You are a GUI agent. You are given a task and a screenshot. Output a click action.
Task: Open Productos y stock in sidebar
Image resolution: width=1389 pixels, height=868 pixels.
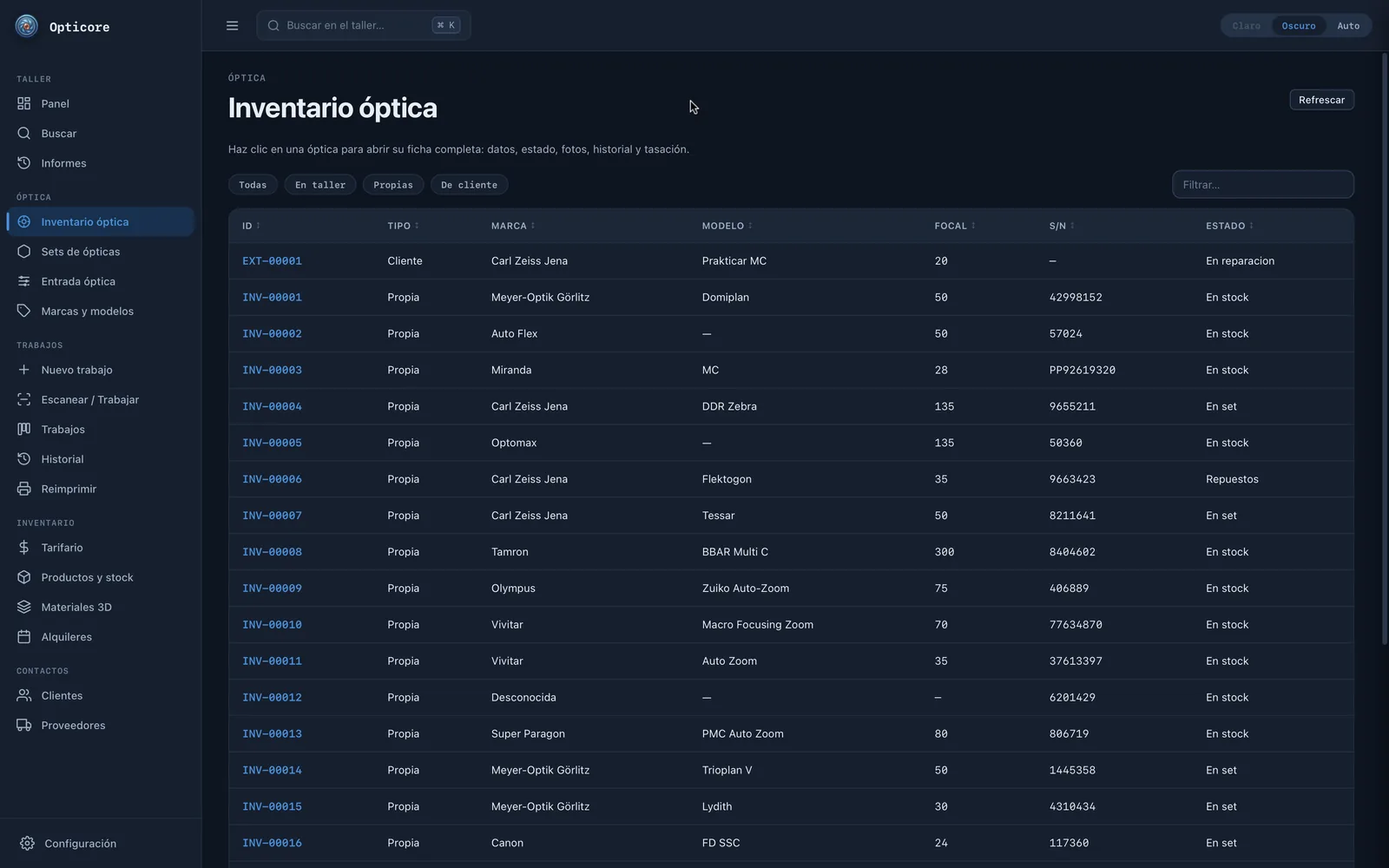100,577
